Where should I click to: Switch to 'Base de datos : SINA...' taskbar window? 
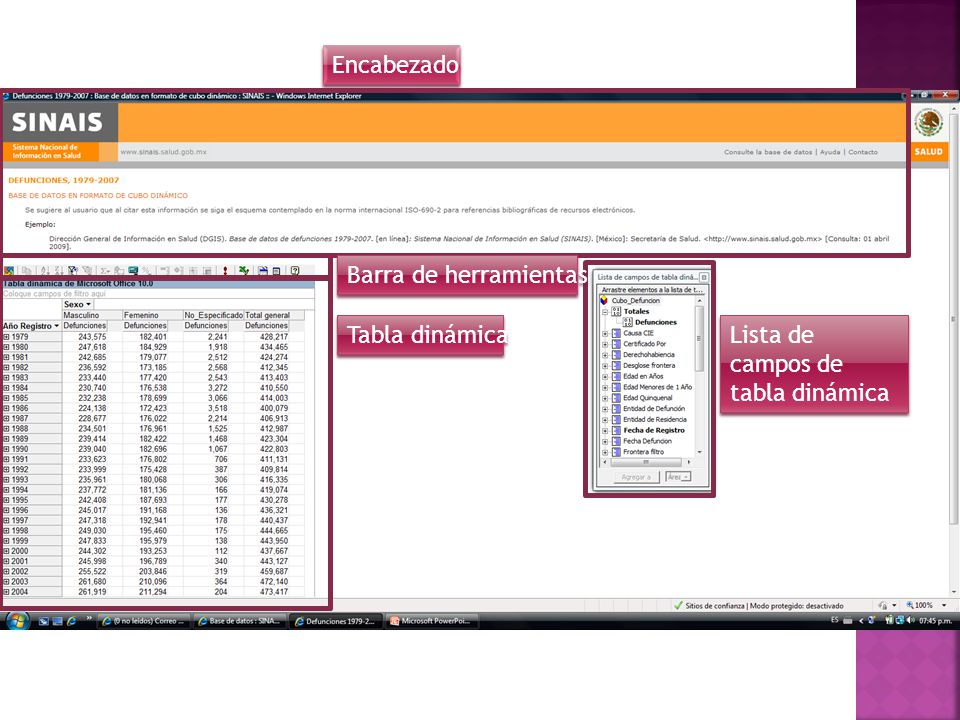[x=239, y=621]
